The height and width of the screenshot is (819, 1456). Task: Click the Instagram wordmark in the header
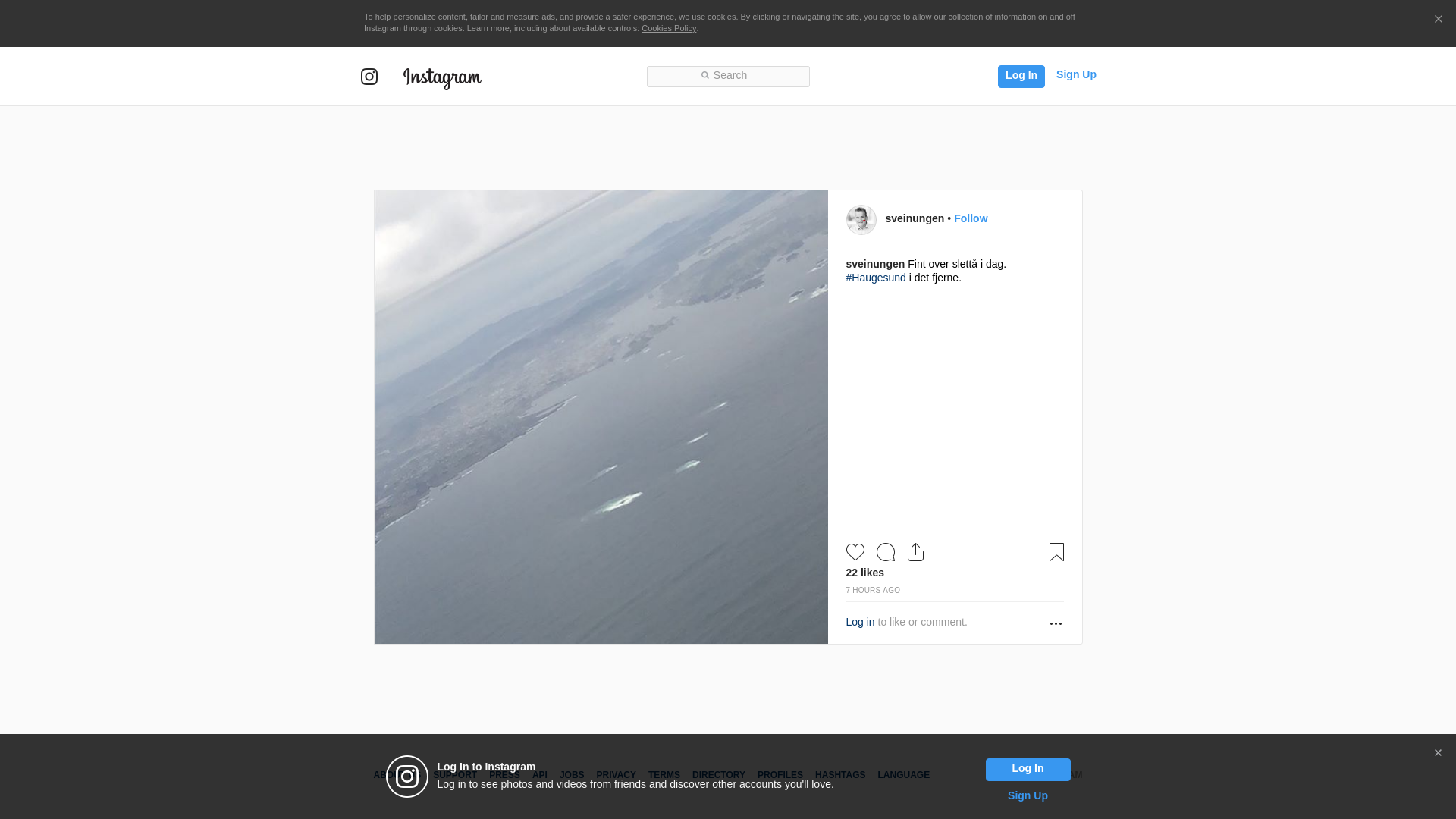click(442, 77)
